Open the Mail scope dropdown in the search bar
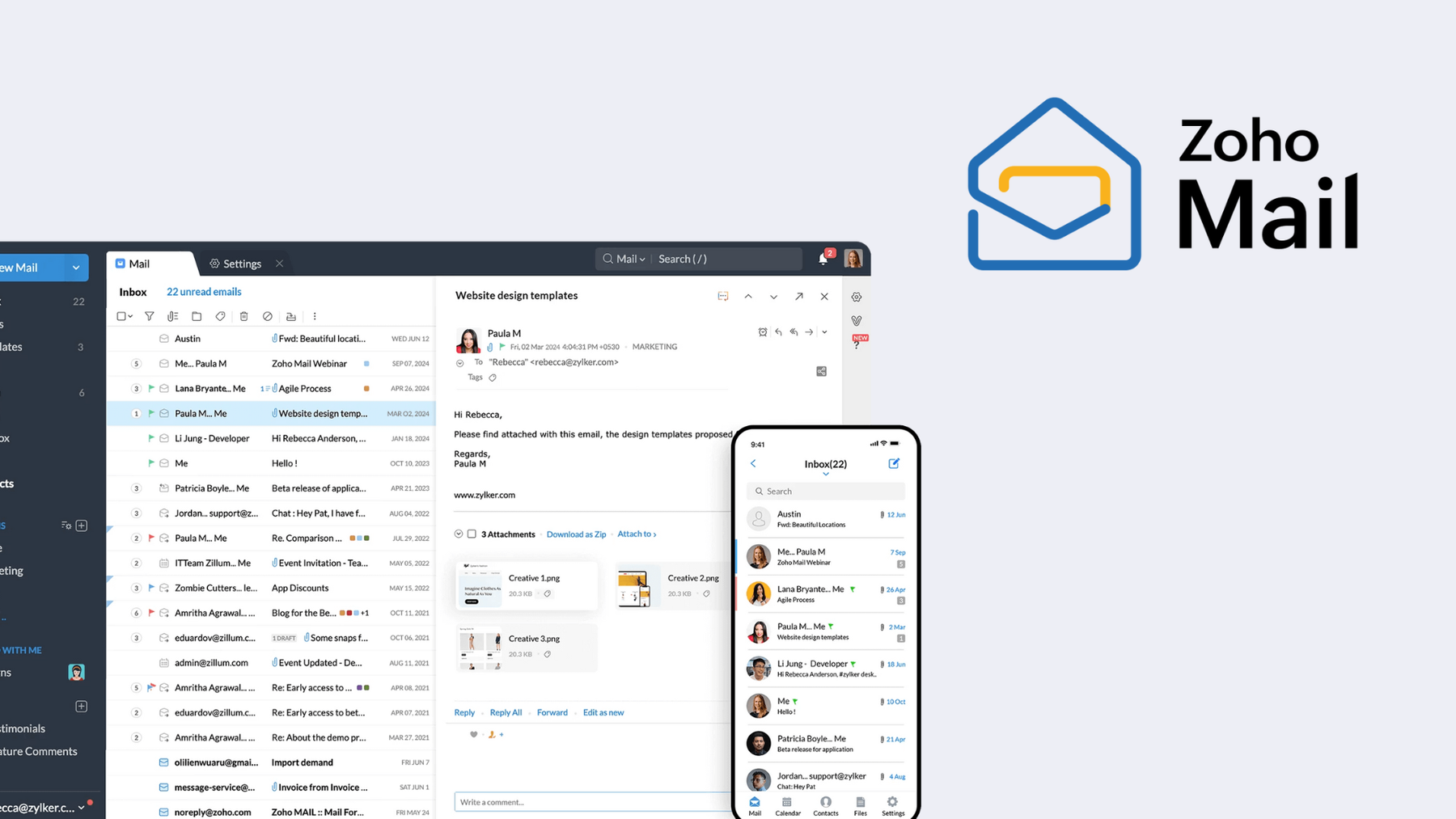Image resolution: width=1456 pixels, height=819 pixels. click(x=631, y=259)
